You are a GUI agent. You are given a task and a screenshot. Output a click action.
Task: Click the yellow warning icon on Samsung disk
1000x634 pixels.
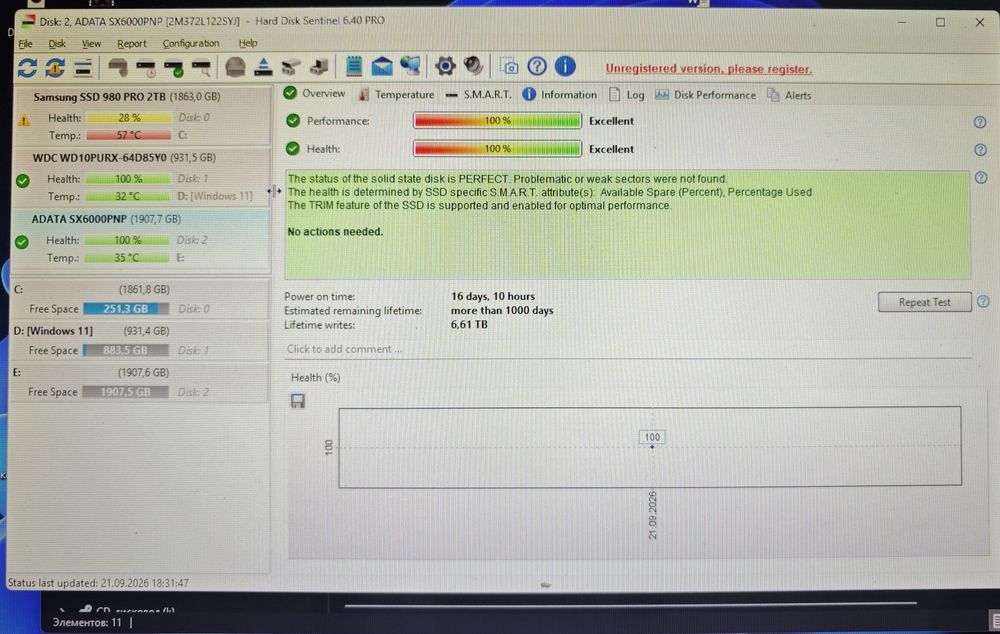pyautogui.click(x=24, y=120)
